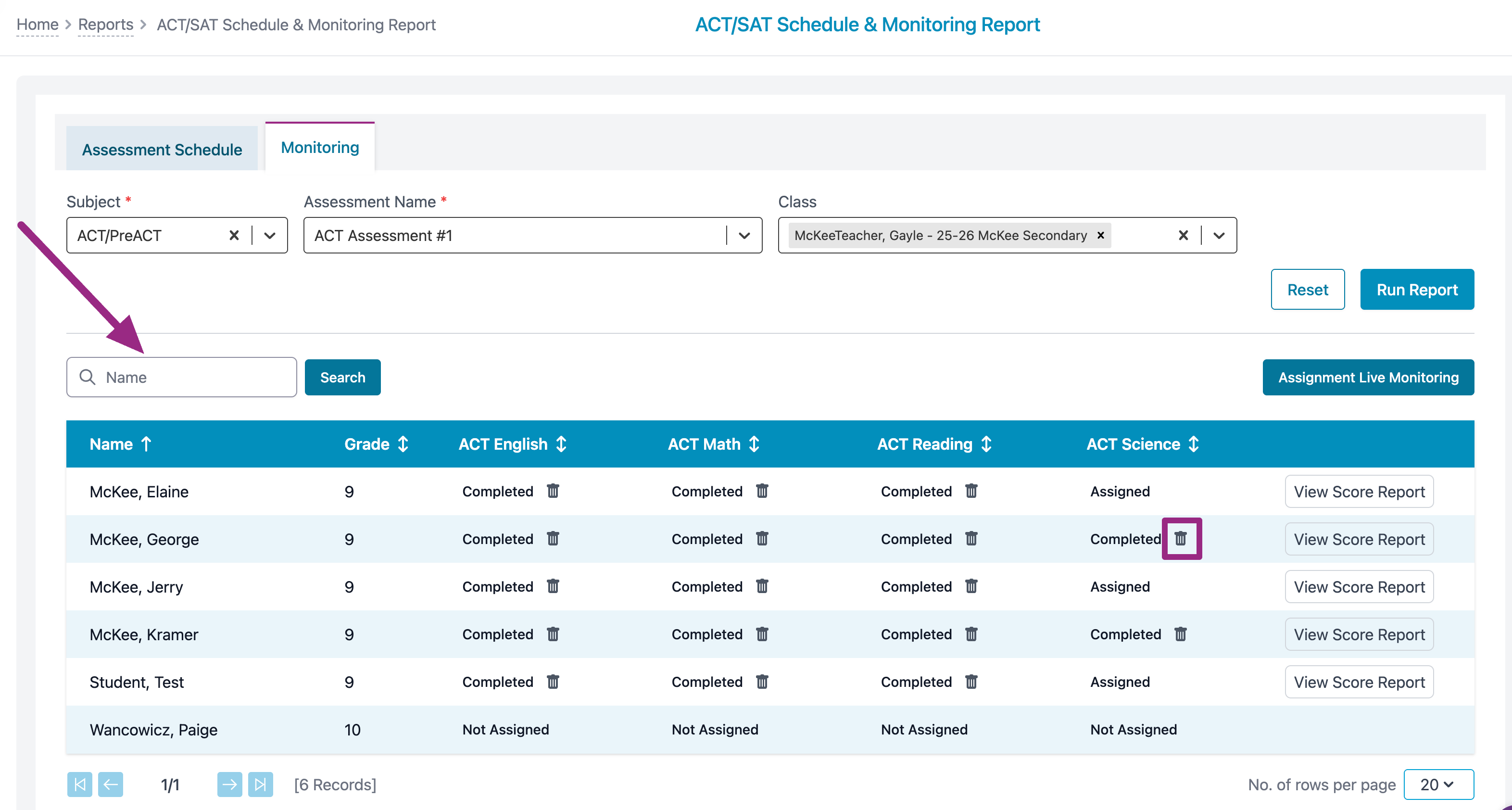Delete Test Student's ACT Reading attempt
Viewport: 1512px width, 810px height.
coord(971,682)
